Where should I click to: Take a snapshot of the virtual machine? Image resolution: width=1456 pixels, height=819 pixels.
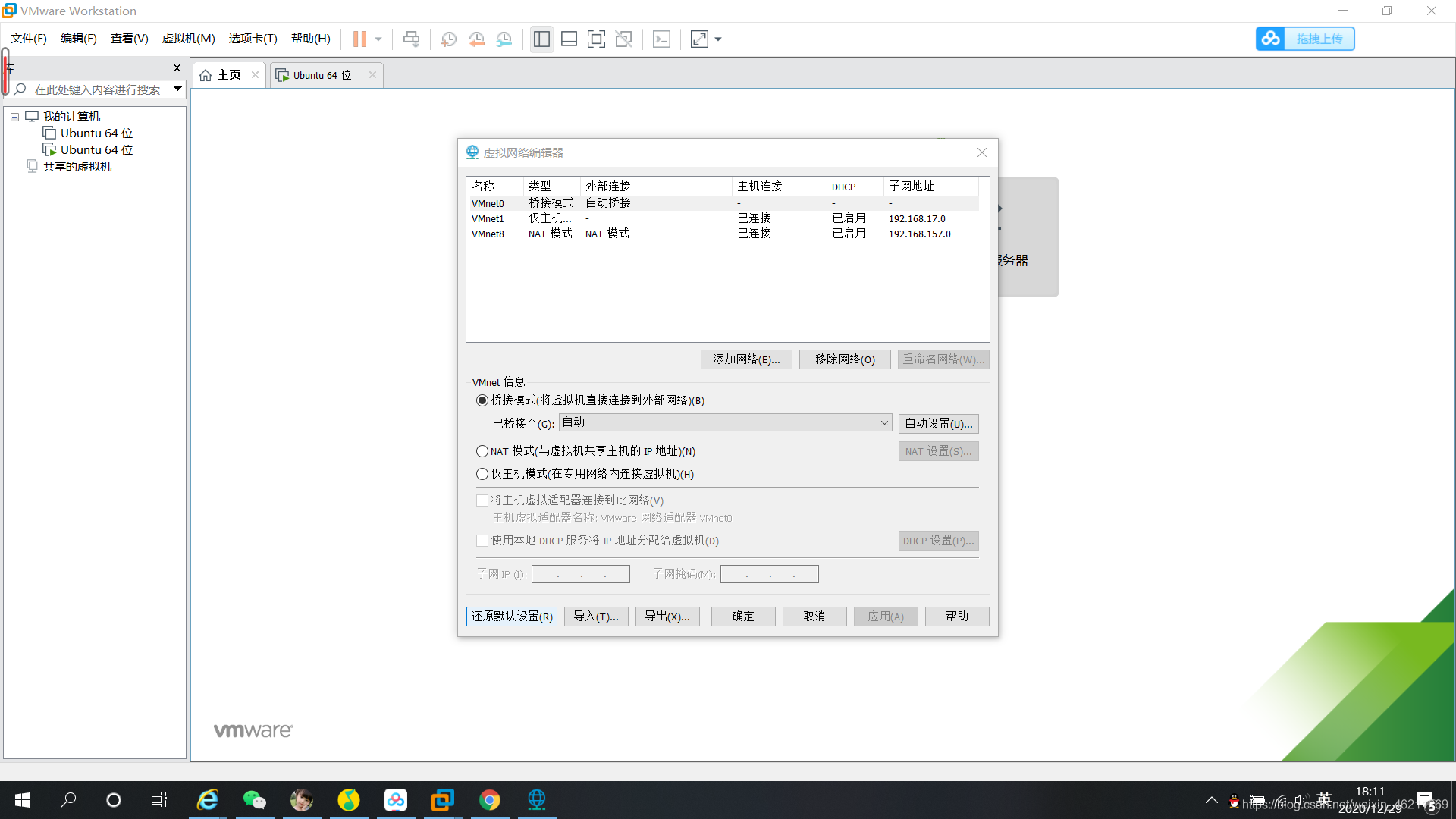point(448,39)
